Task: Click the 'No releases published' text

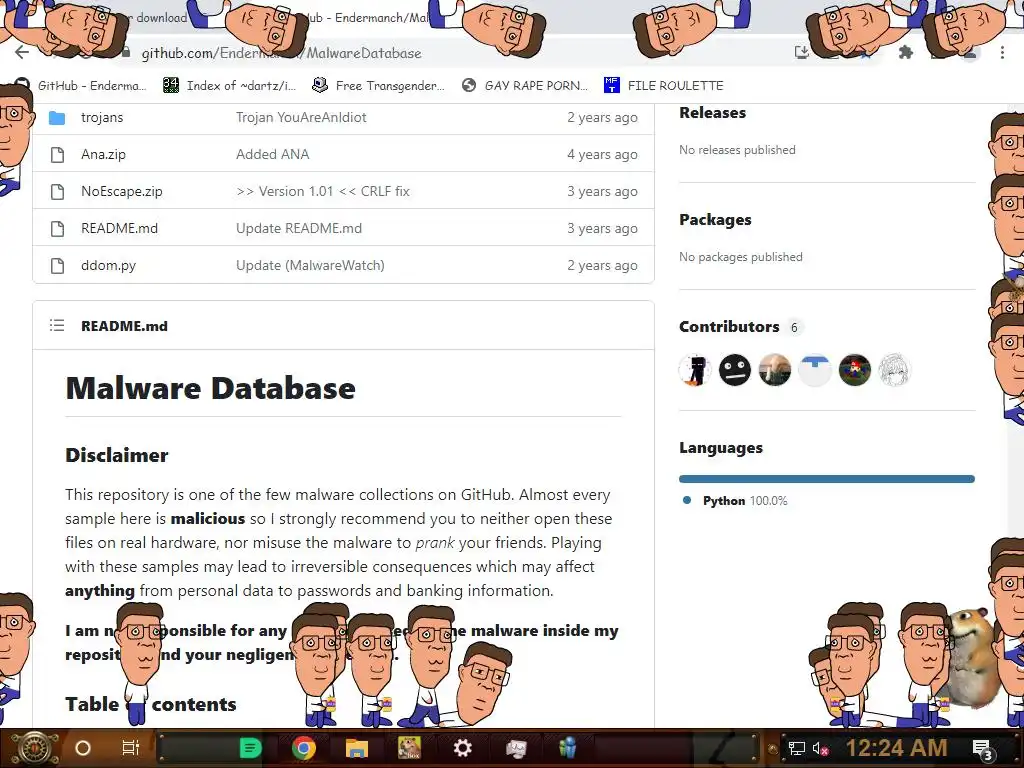Action: click(x=737, y=150)
